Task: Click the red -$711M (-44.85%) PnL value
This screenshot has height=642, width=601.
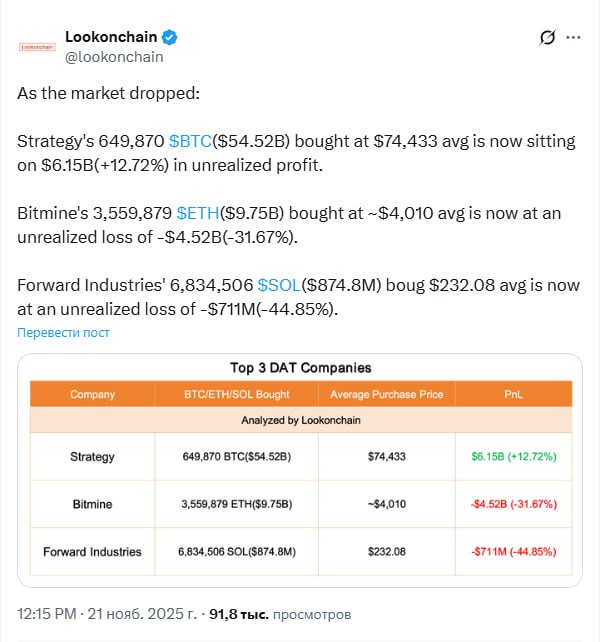Action: 514,552
